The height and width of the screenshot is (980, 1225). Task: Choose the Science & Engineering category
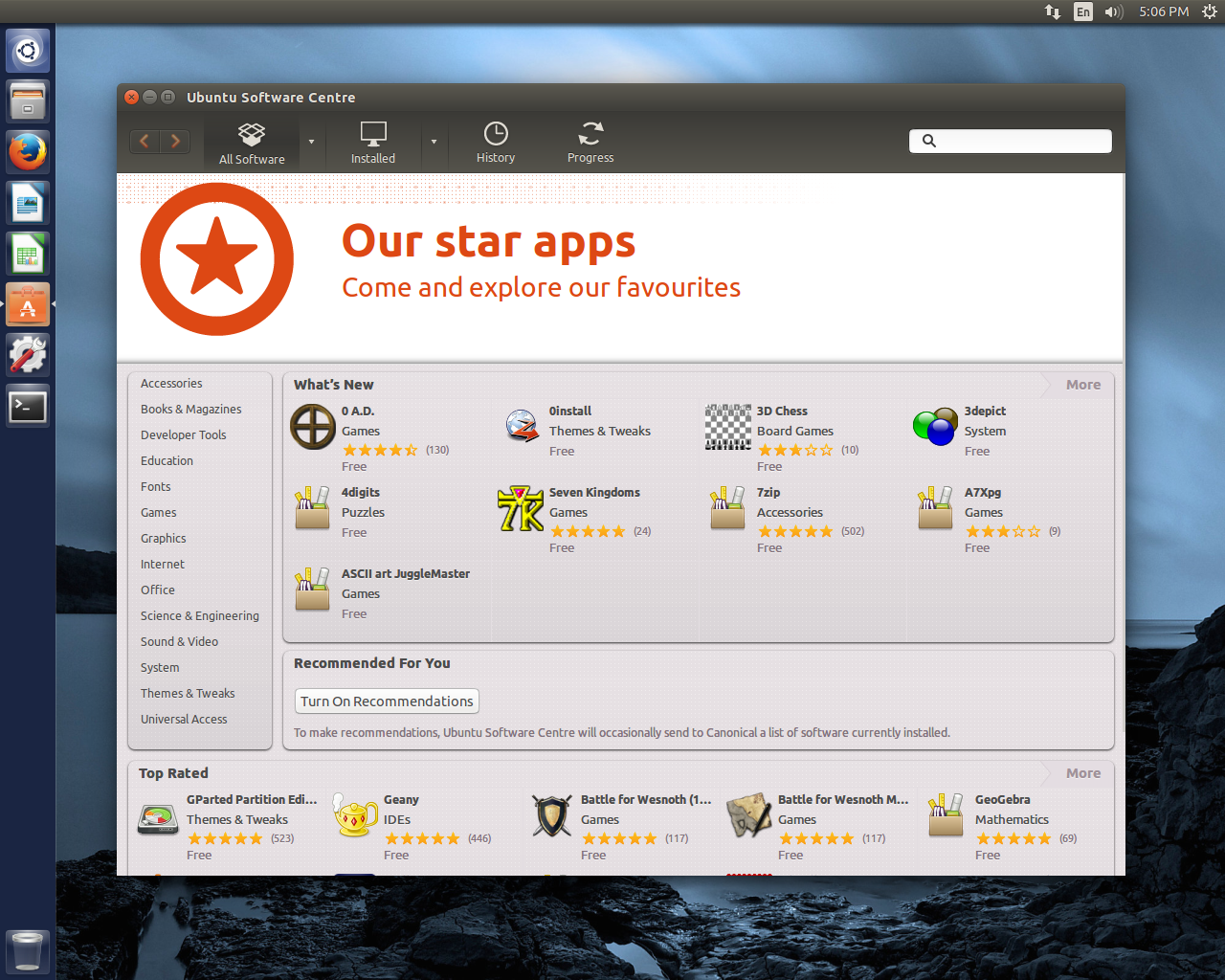pyautogui.click(x=200, y=616)
